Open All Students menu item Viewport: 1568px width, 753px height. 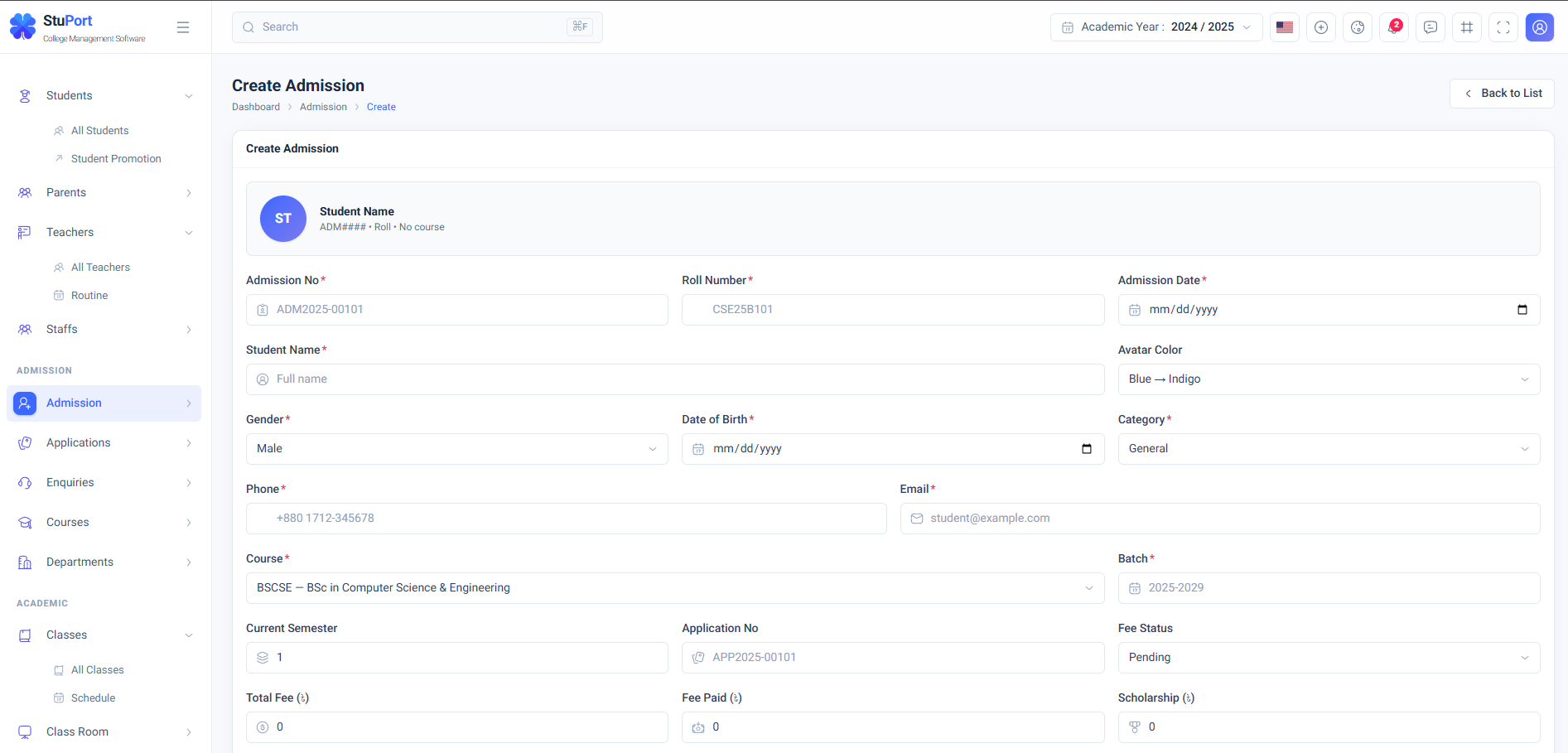click(x=99, y=131)
